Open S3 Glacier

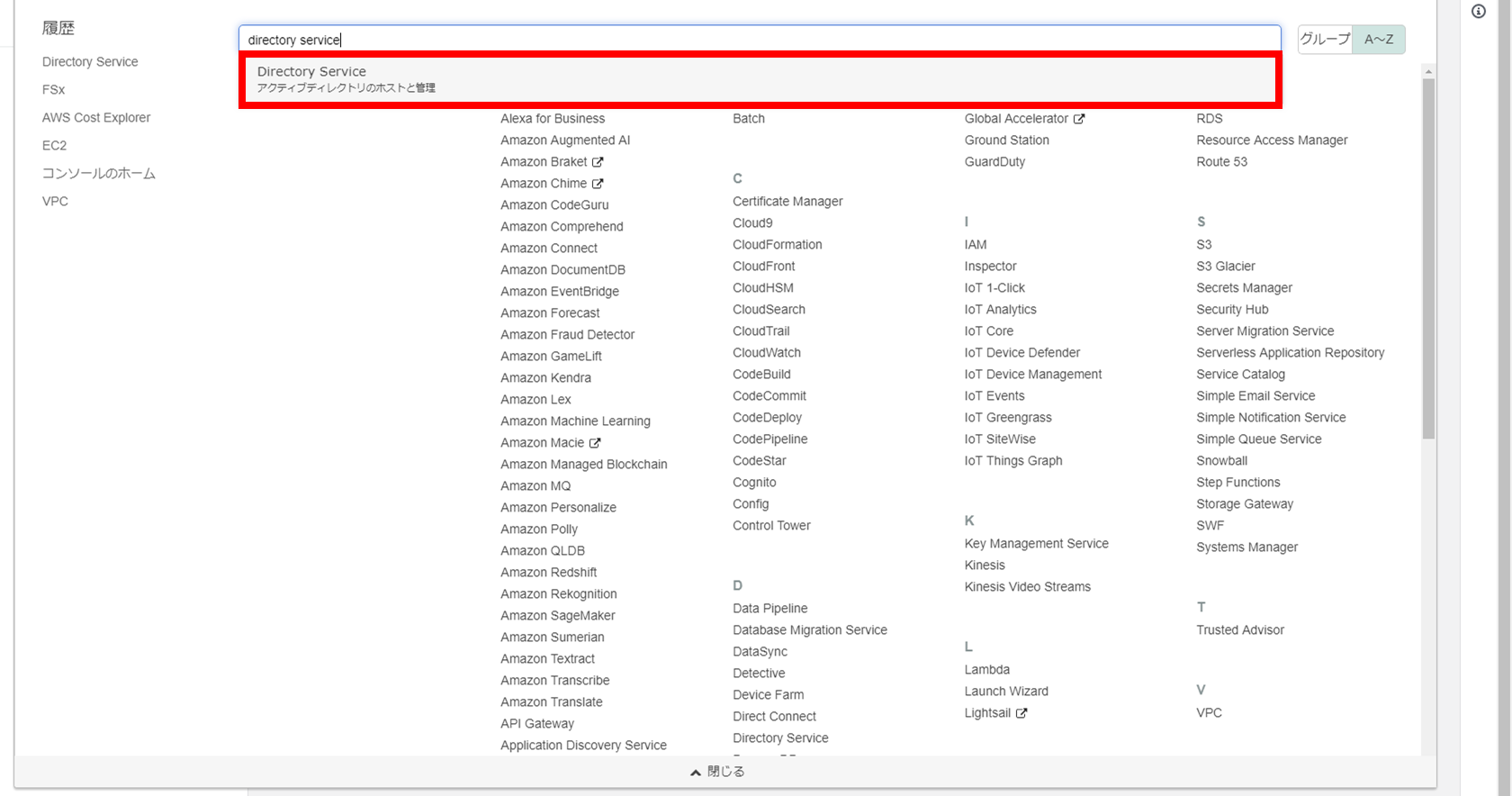(x=1226, y=267)
